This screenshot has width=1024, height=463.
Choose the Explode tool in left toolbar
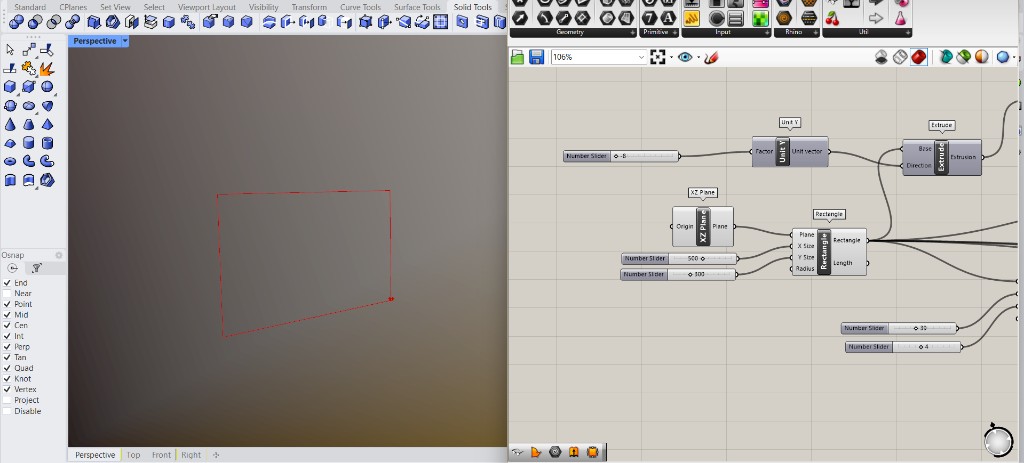(46, 69)
